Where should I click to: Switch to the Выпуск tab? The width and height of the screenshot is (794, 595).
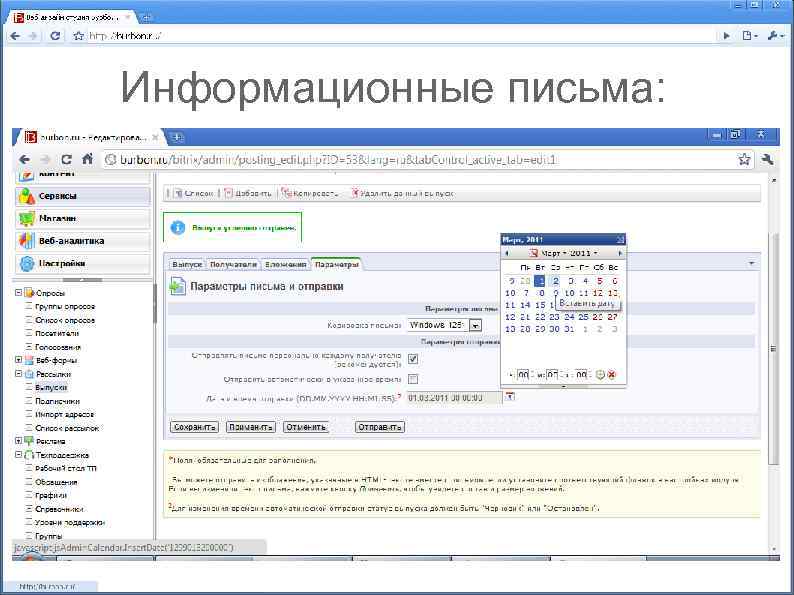(x=187, y=264)
